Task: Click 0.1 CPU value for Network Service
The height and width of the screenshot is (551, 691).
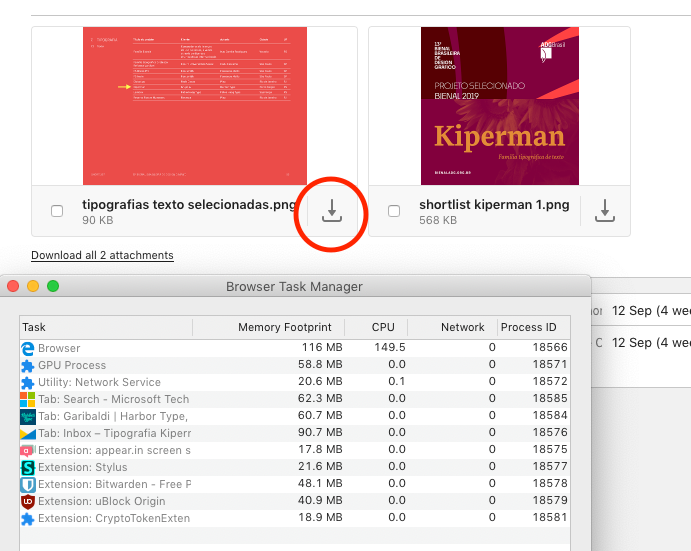Action: pos(397,381)
